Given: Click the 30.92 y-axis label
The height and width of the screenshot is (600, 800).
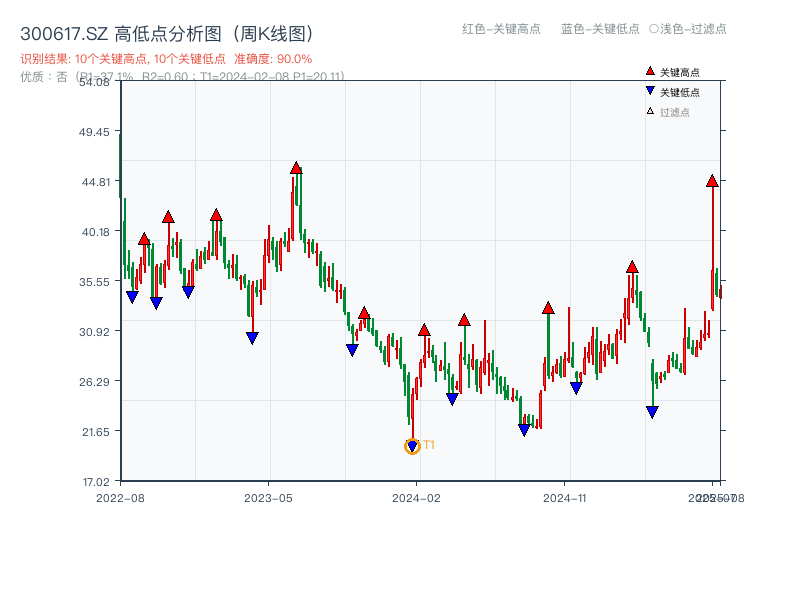Looking at the screenshot, I should pos(94,332).
